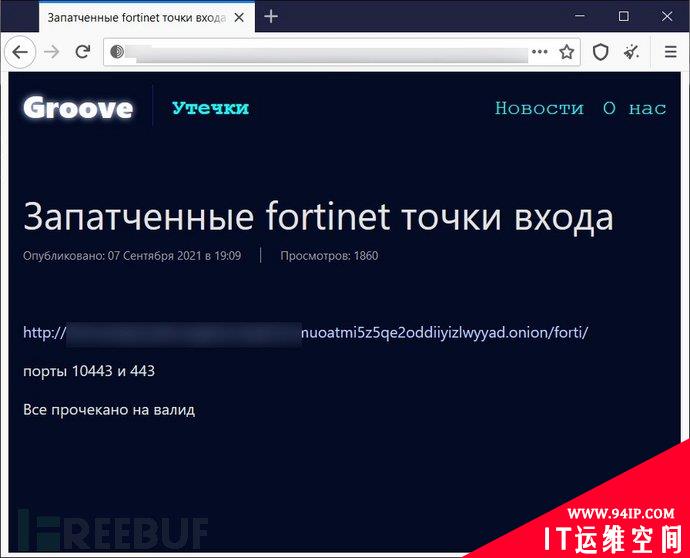690x558 pixels.
Task: Open the Tor onion site identity icon
Action: 117,52
